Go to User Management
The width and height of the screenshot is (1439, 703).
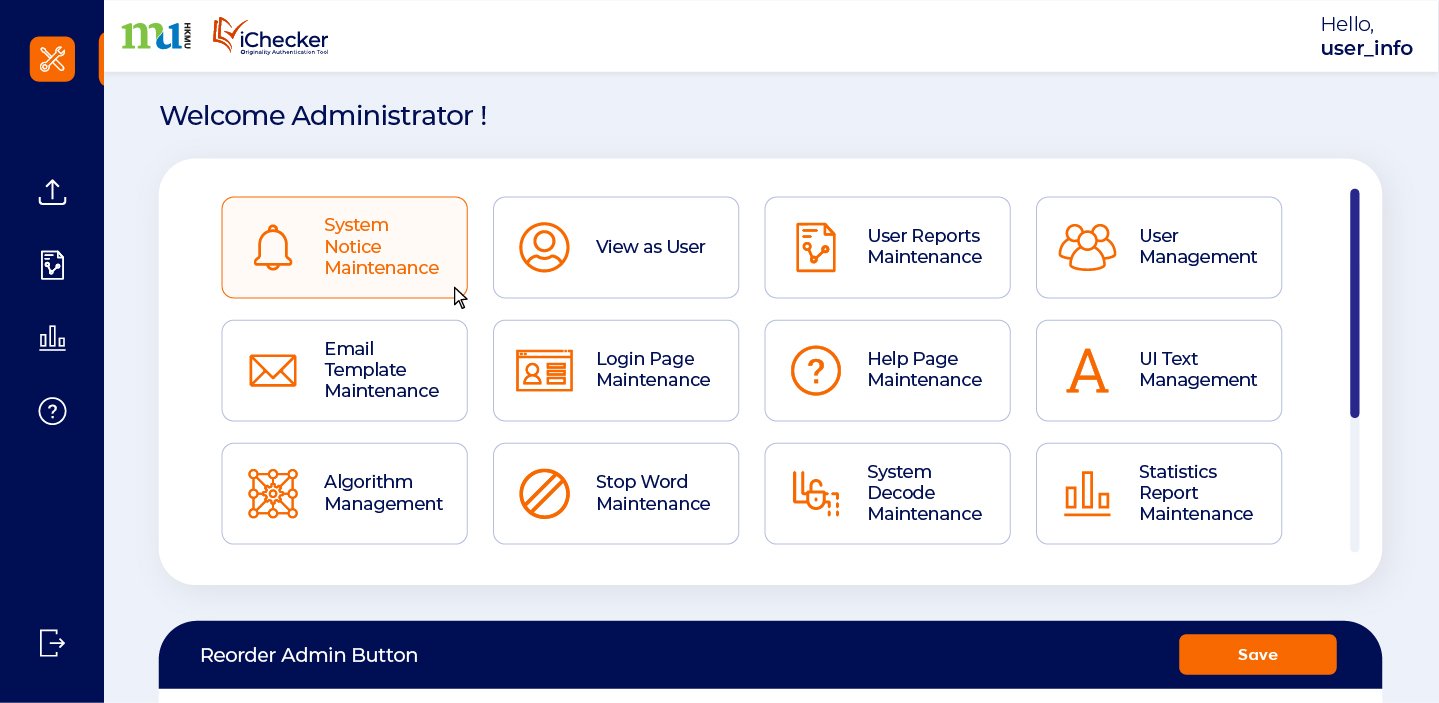(x=1159, y=247)
